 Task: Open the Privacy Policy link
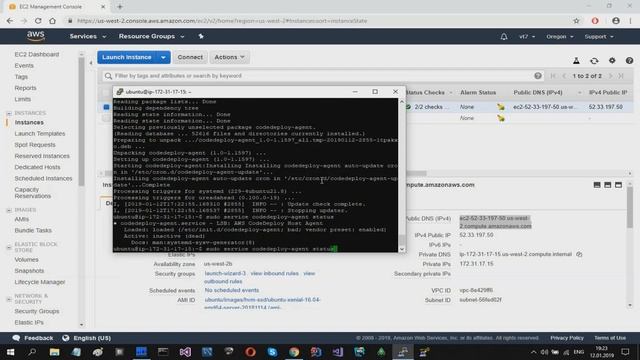coord(567,338)
